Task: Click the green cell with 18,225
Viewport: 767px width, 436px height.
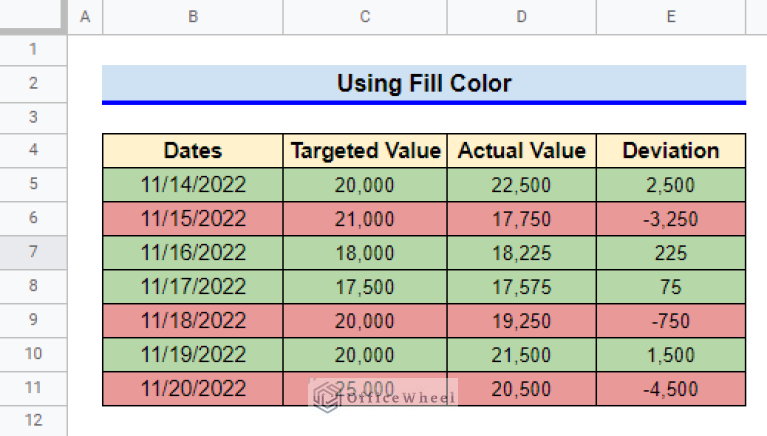Action: pos(521,253)
